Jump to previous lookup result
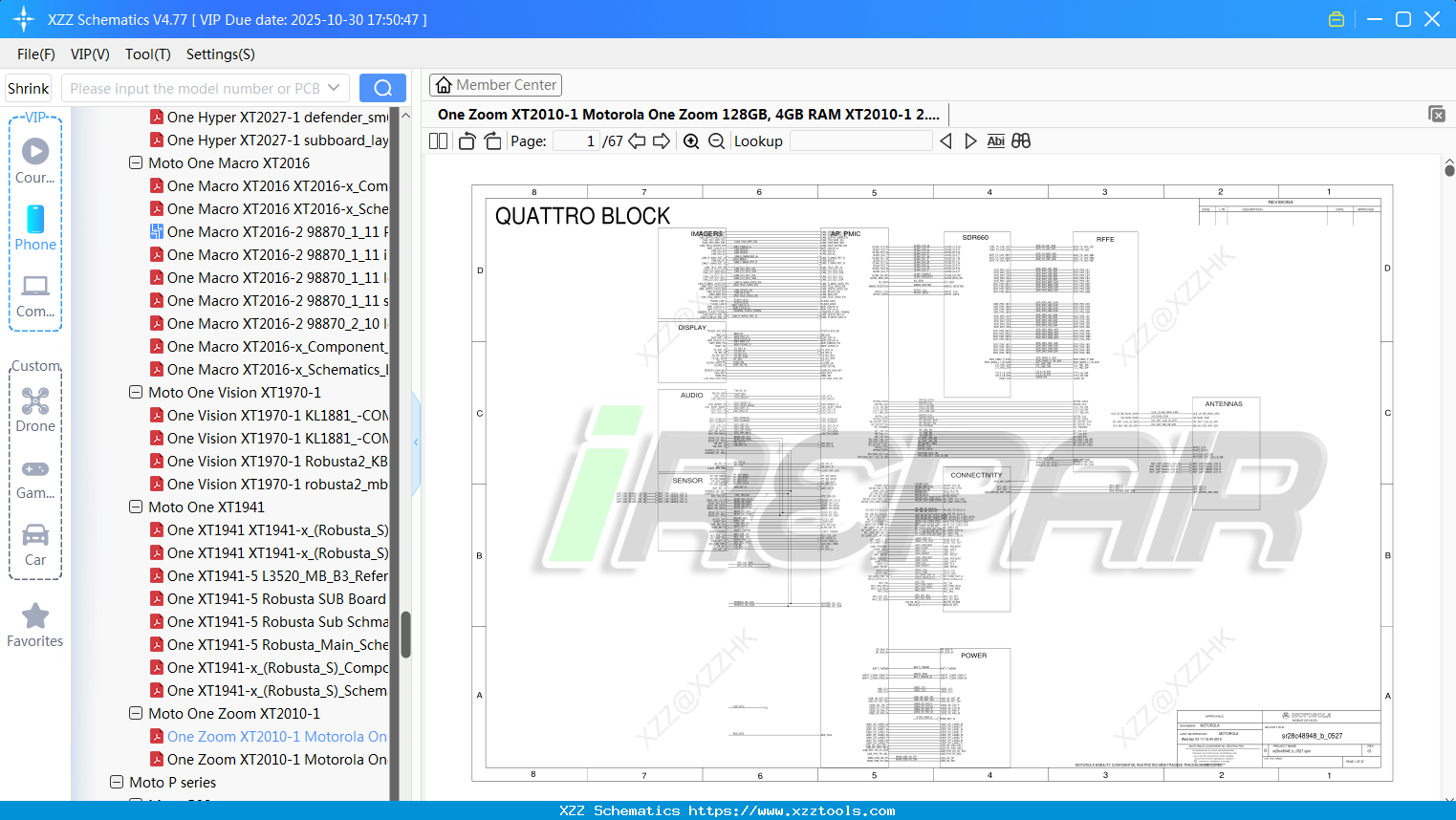Image resolution: width=1456 pixels, height=820 pixels. coord(945,141)
